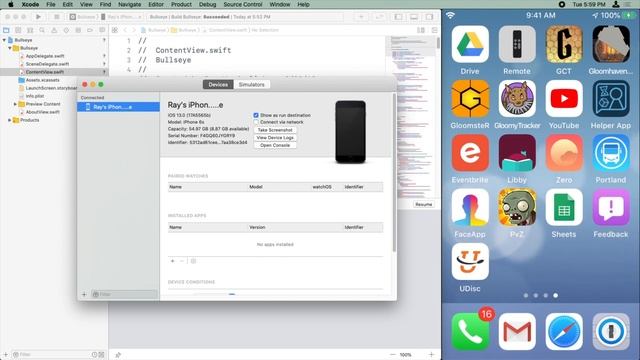
Task: Click the Xcode Stop button
Action: 56,17
